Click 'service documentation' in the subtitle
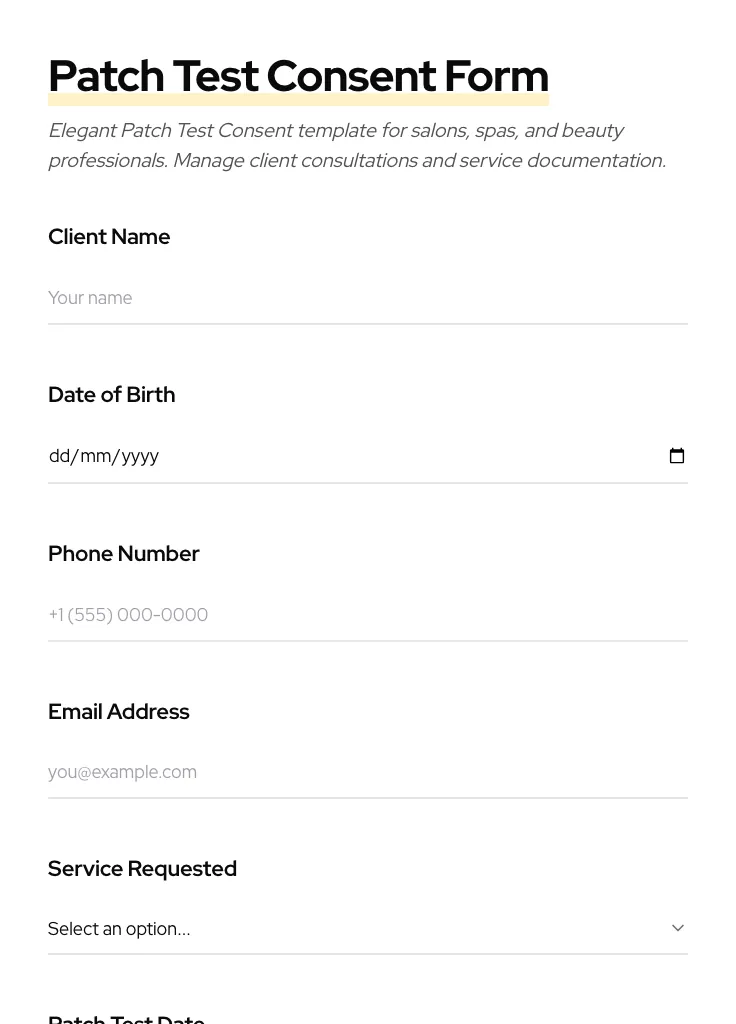 point(562,161)
